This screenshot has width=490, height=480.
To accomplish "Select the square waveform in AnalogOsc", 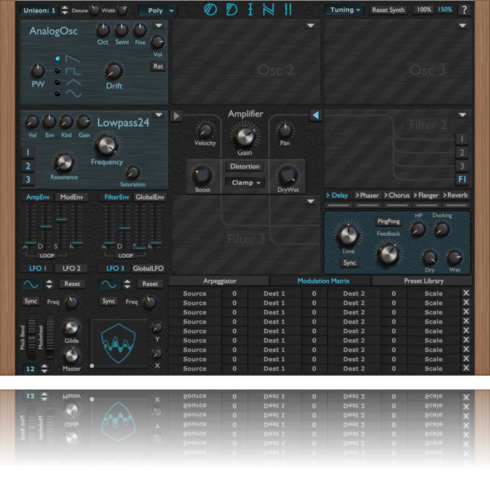I will pos(58,71).
